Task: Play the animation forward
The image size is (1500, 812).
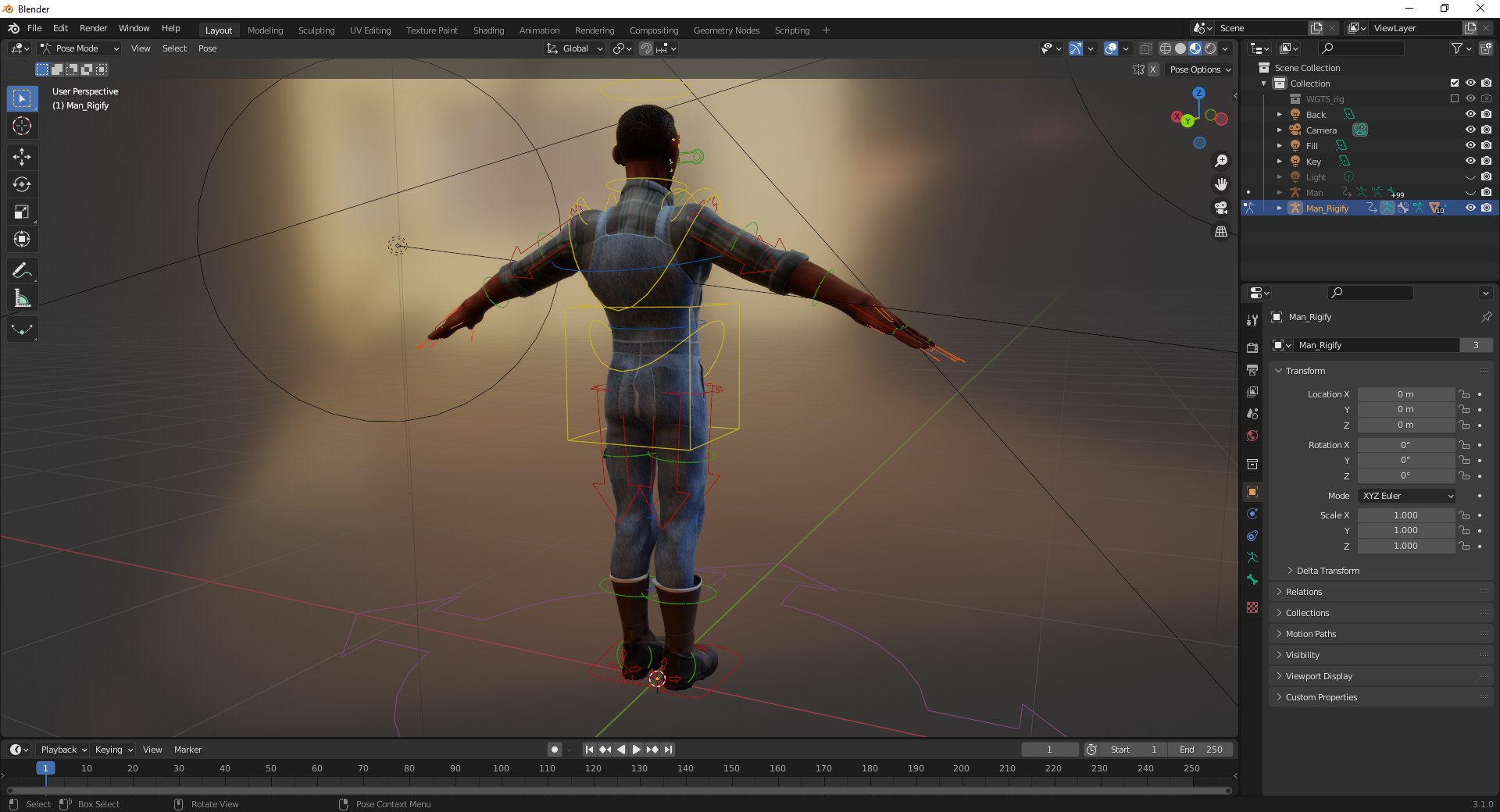Action: pyautogui.click(x=637, y=750)
